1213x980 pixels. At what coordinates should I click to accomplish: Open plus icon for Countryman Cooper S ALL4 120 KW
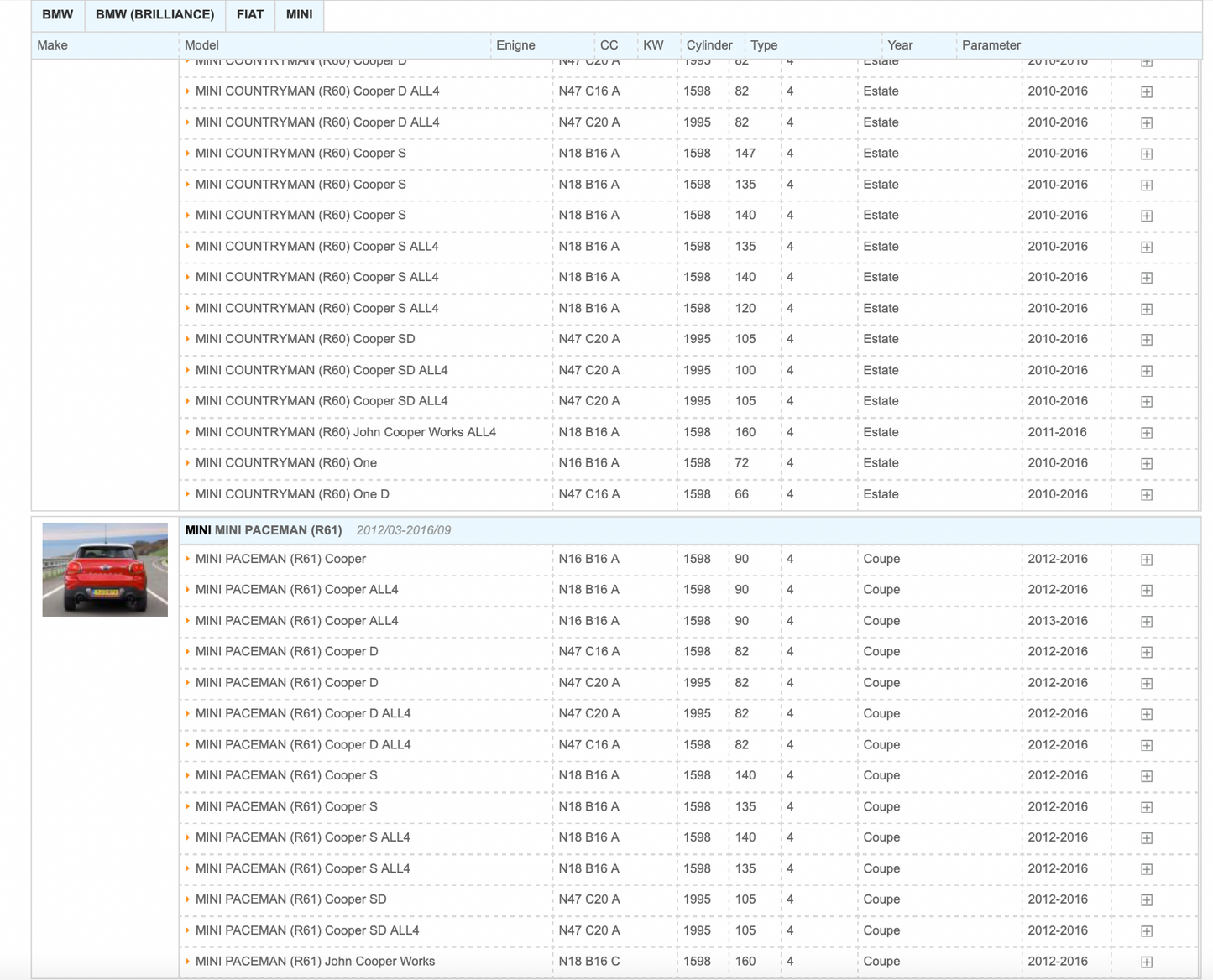click(x=1147, y=309)
